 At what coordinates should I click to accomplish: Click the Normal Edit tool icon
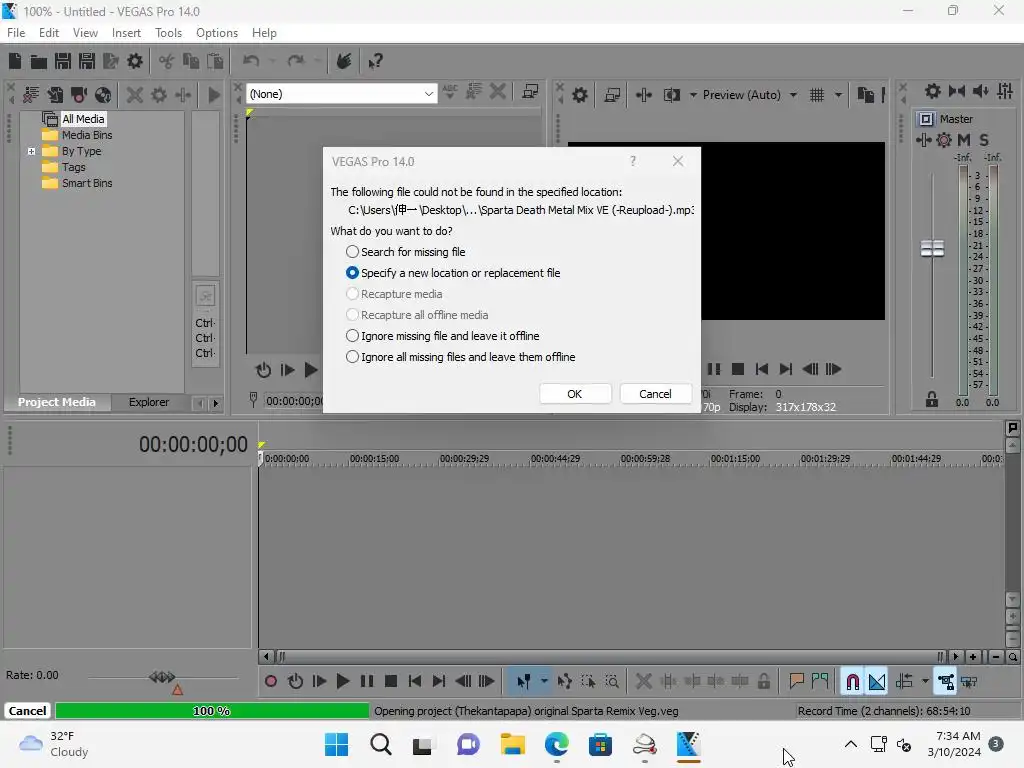[x=524, y=681]
